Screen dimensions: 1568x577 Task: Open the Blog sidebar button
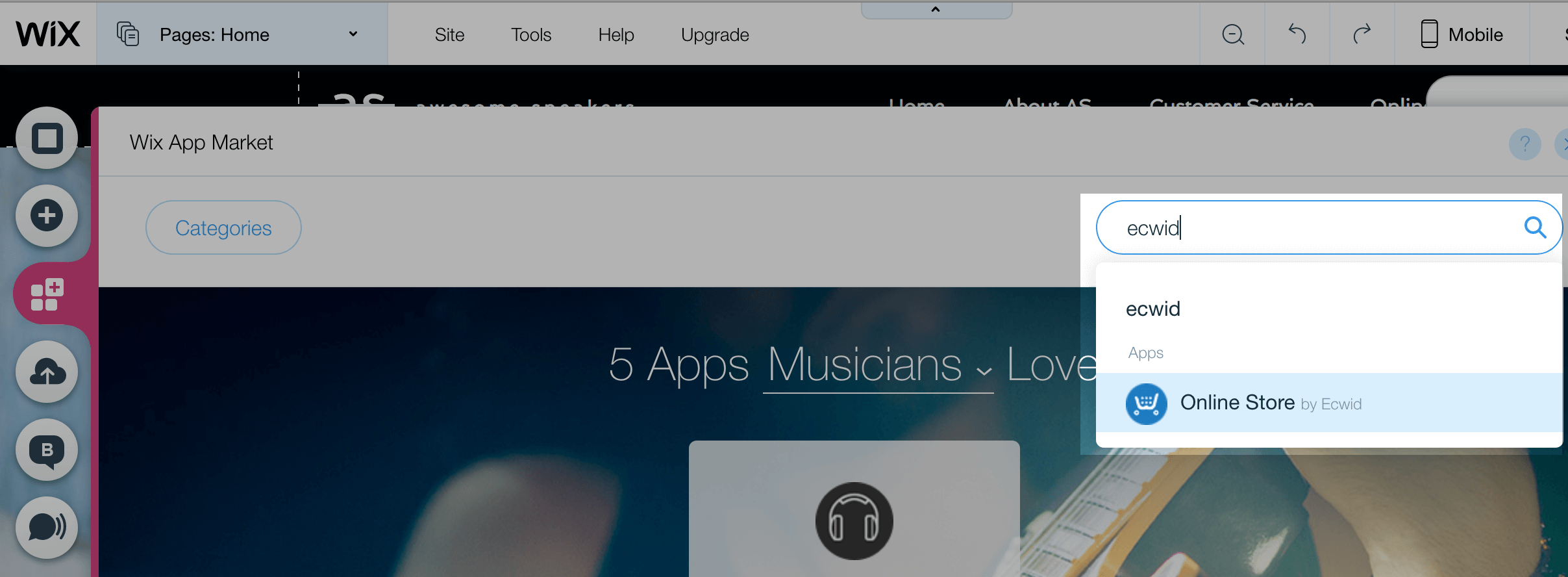47,450
